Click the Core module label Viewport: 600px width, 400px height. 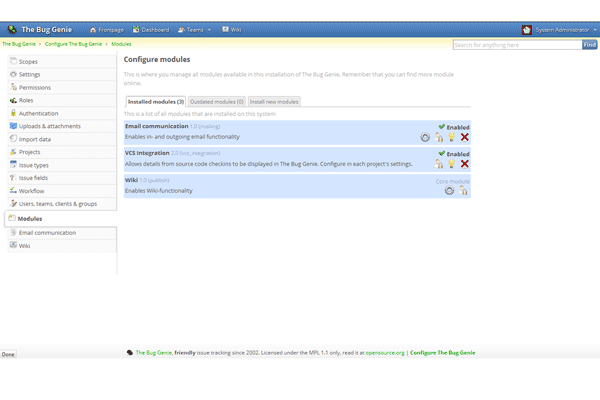(x=452, y=181)
